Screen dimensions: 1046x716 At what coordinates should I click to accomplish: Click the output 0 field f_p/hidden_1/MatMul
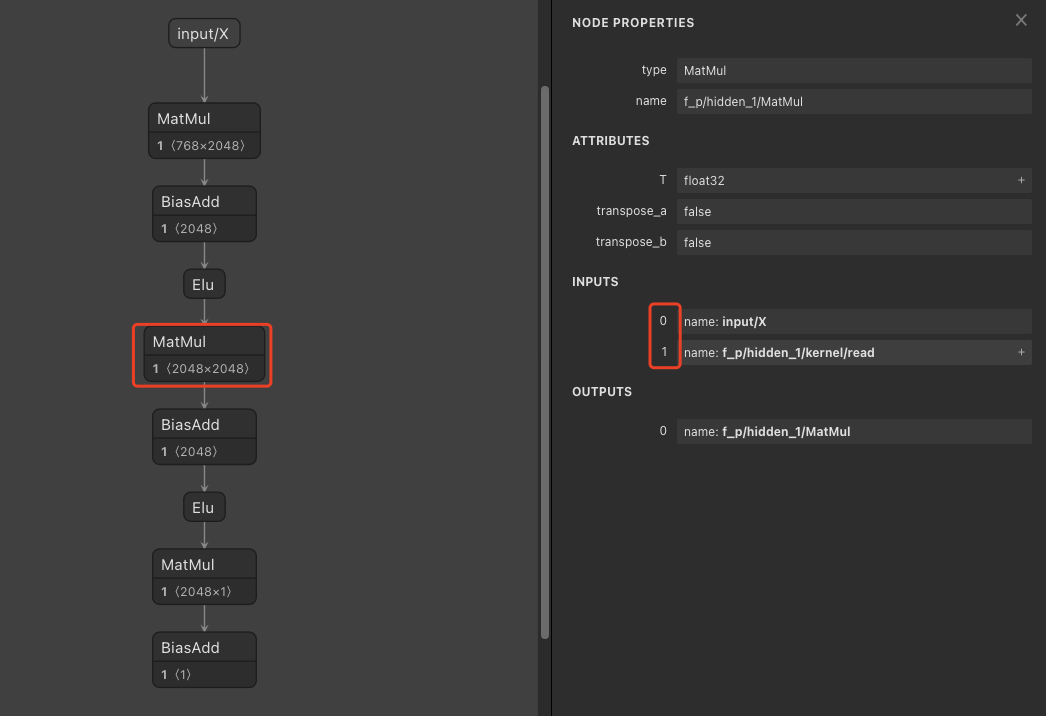(x=854, y=431)
